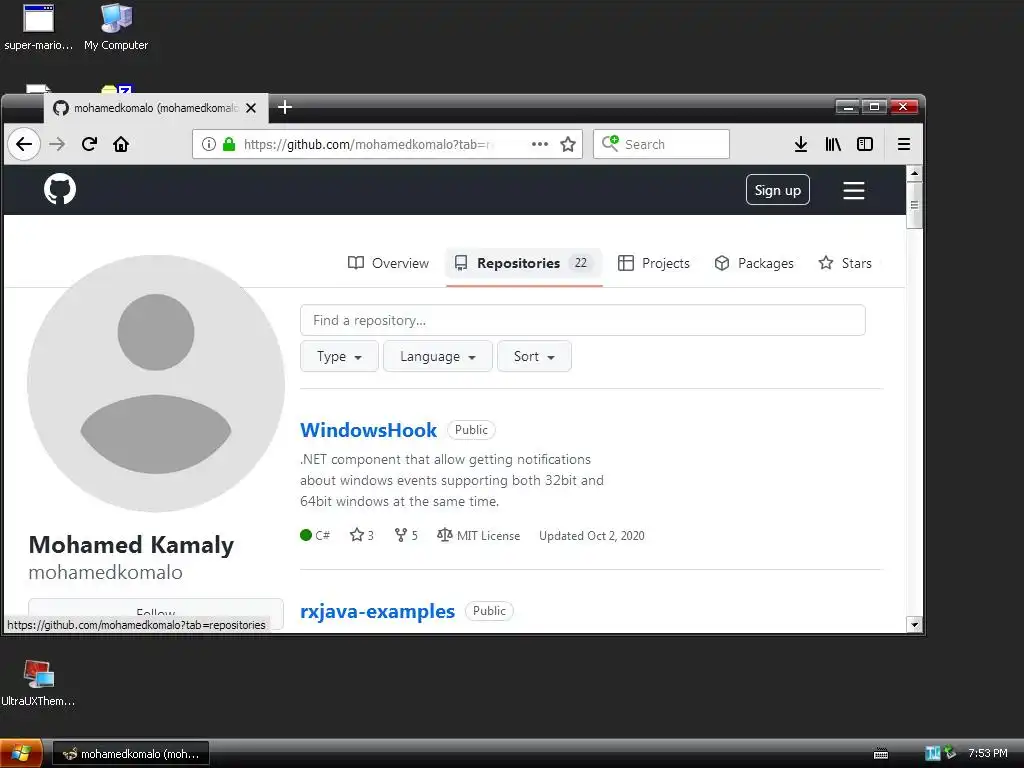Click the Public badge beside rxjava-examples
This screenshot has height=768, width=1024.
[x=489, y=611]
